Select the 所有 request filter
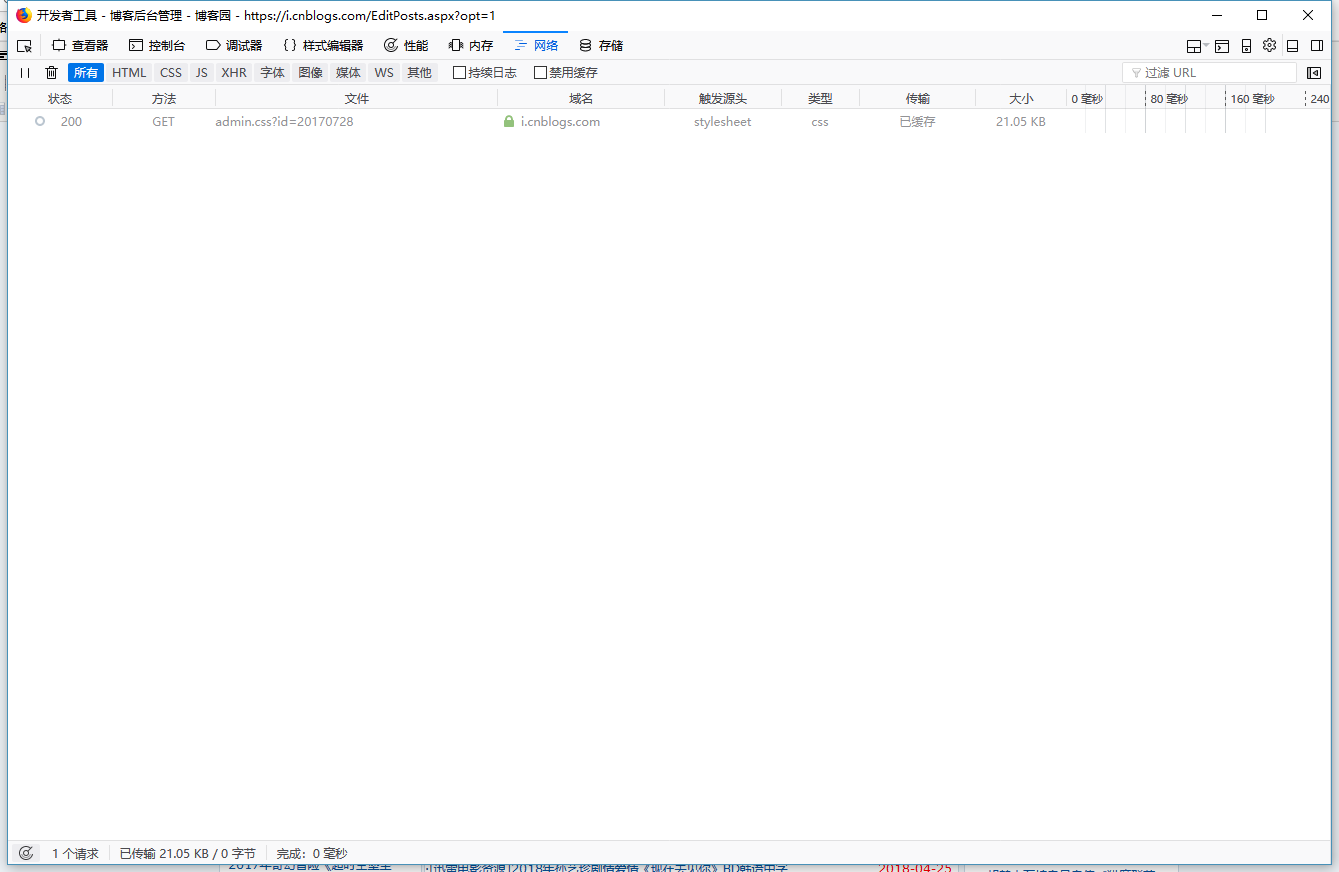 coord(86,73)
